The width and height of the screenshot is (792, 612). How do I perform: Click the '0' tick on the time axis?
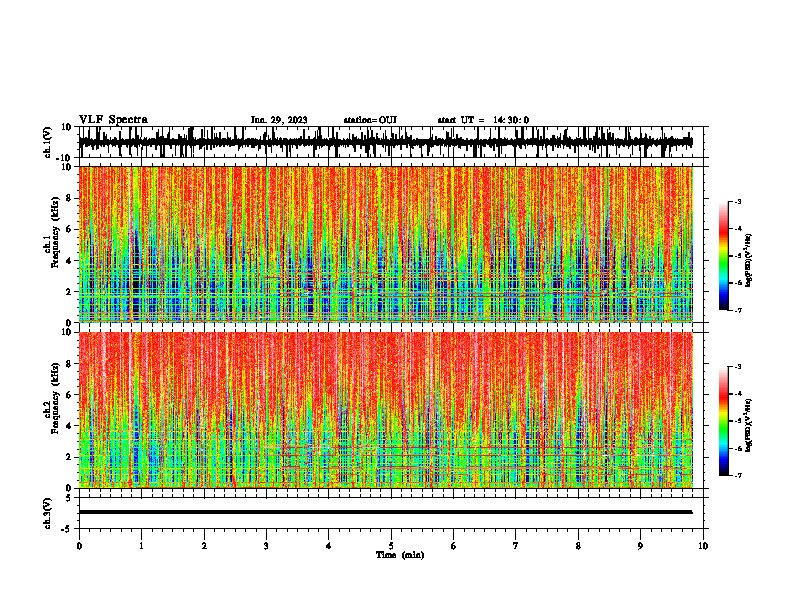79,546
